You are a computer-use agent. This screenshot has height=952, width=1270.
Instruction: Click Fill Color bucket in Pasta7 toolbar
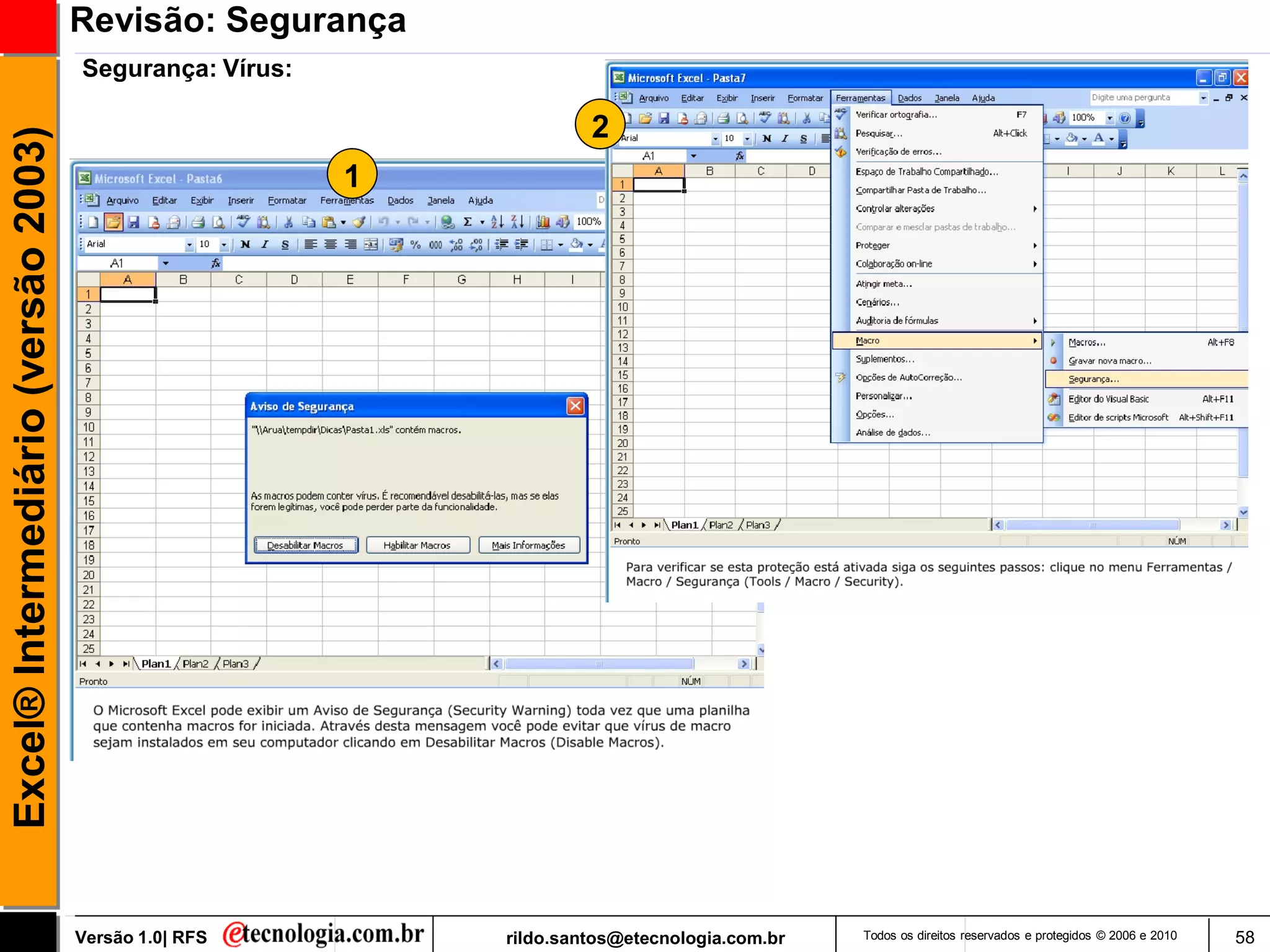[x=1072, y=139]
